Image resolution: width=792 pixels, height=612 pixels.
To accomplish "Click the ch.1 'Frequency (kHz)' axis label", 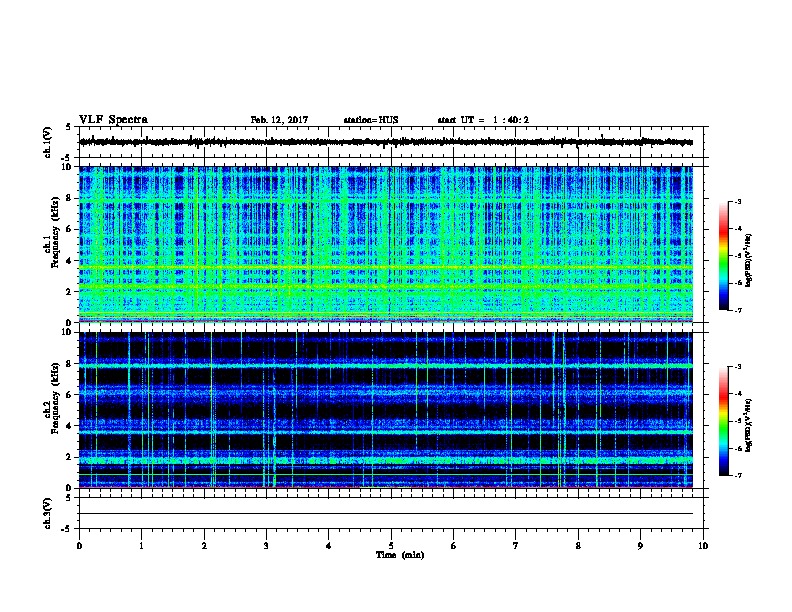I will tap(55, 232).
